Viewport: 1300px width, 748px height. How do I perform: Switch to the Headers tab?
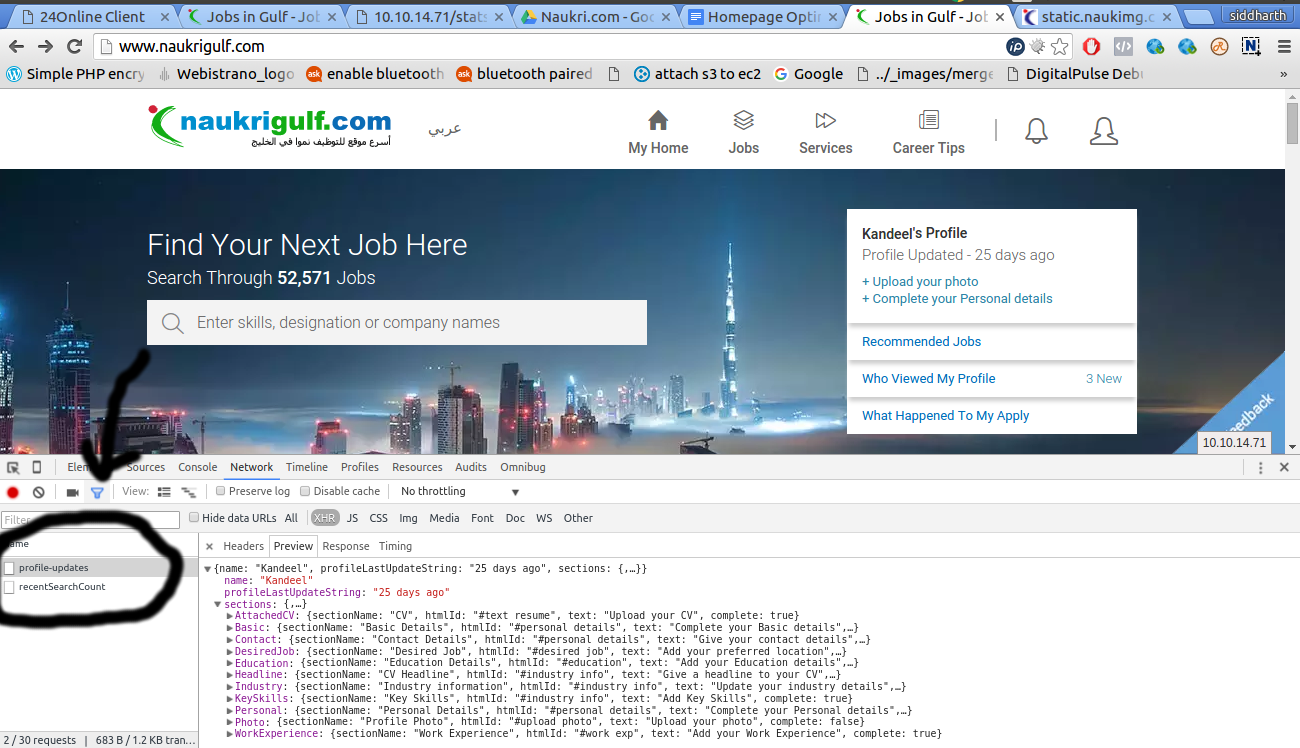tap(243, 546)
